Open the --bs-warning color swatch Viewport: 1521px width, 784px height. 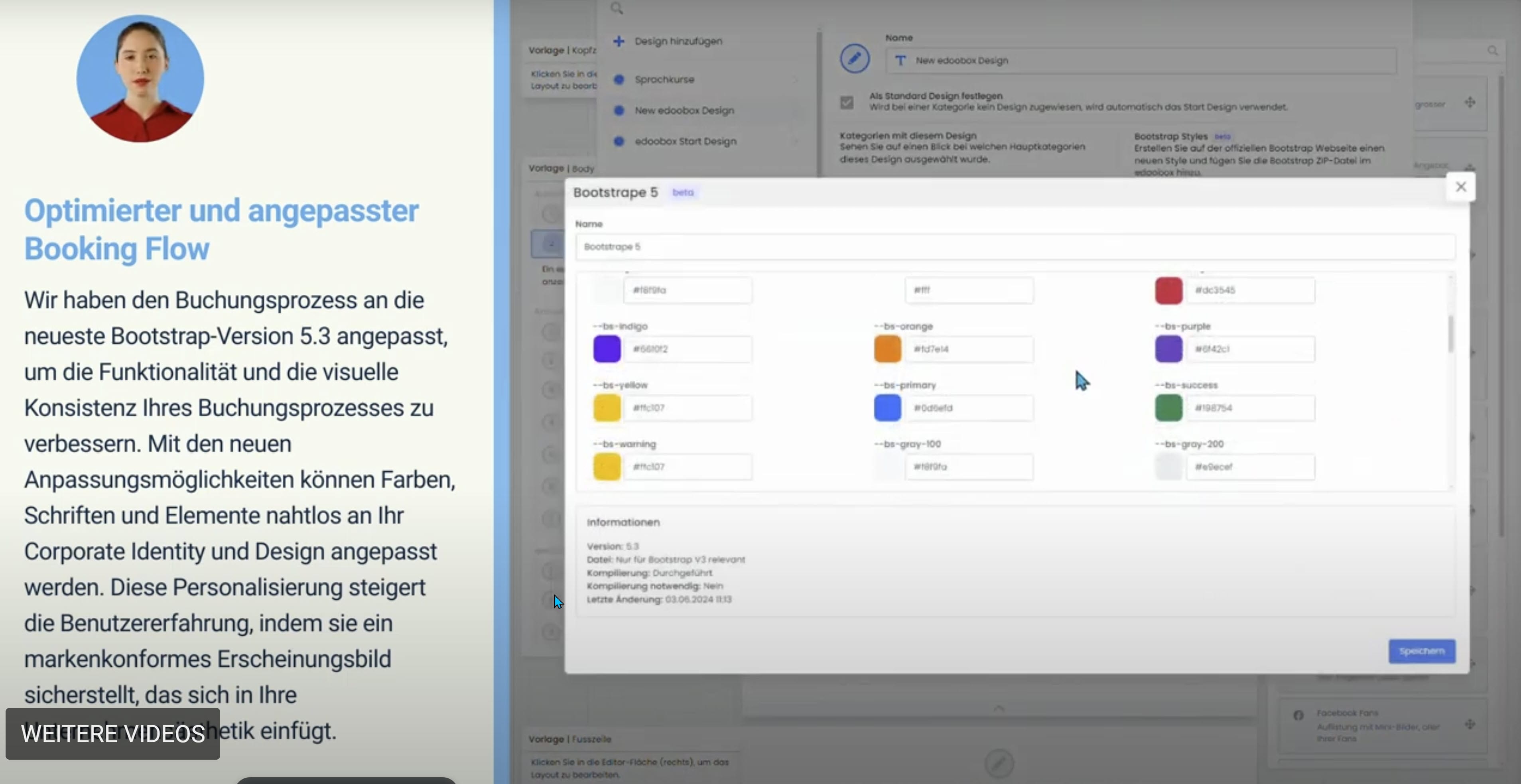(607, 467)
